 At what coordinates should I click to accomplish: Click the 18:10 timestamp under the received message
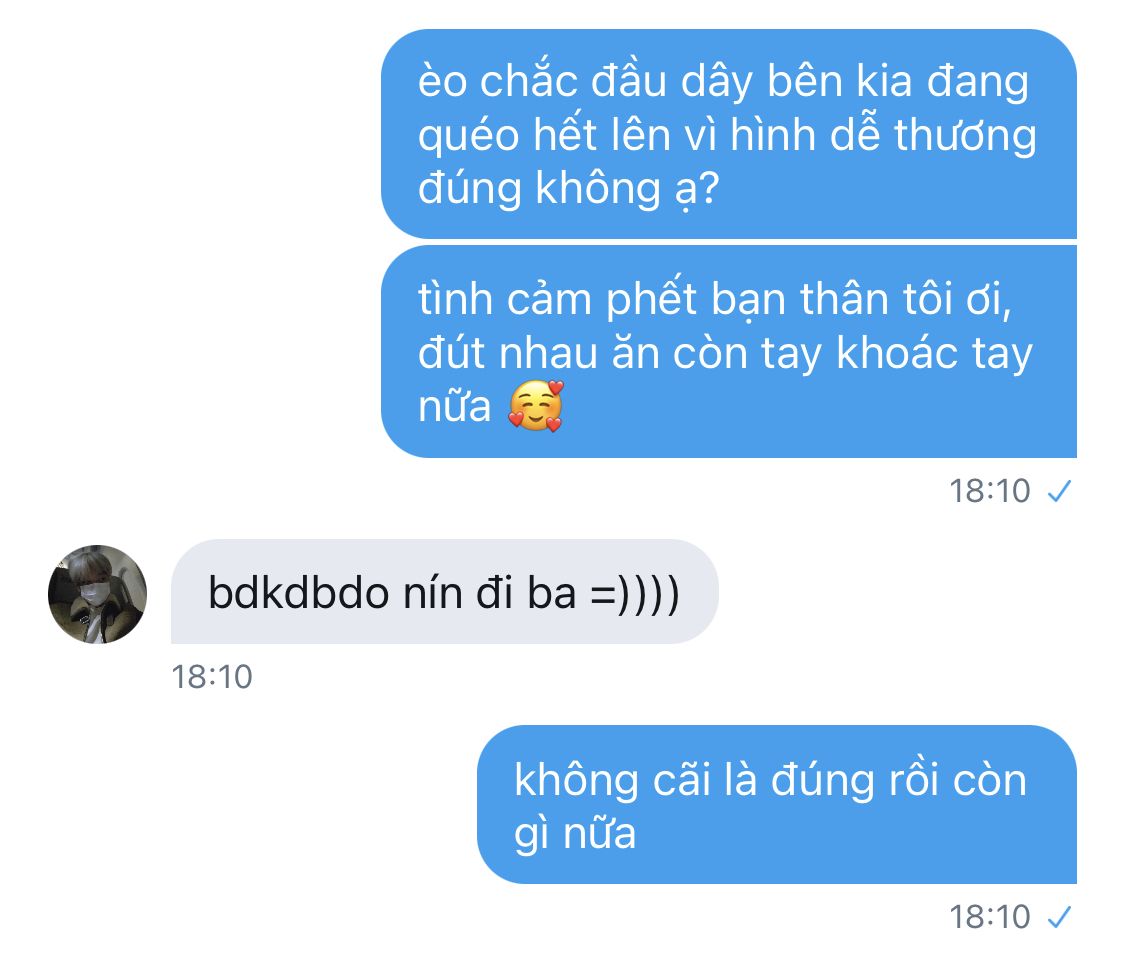click(x=212, y=677)
